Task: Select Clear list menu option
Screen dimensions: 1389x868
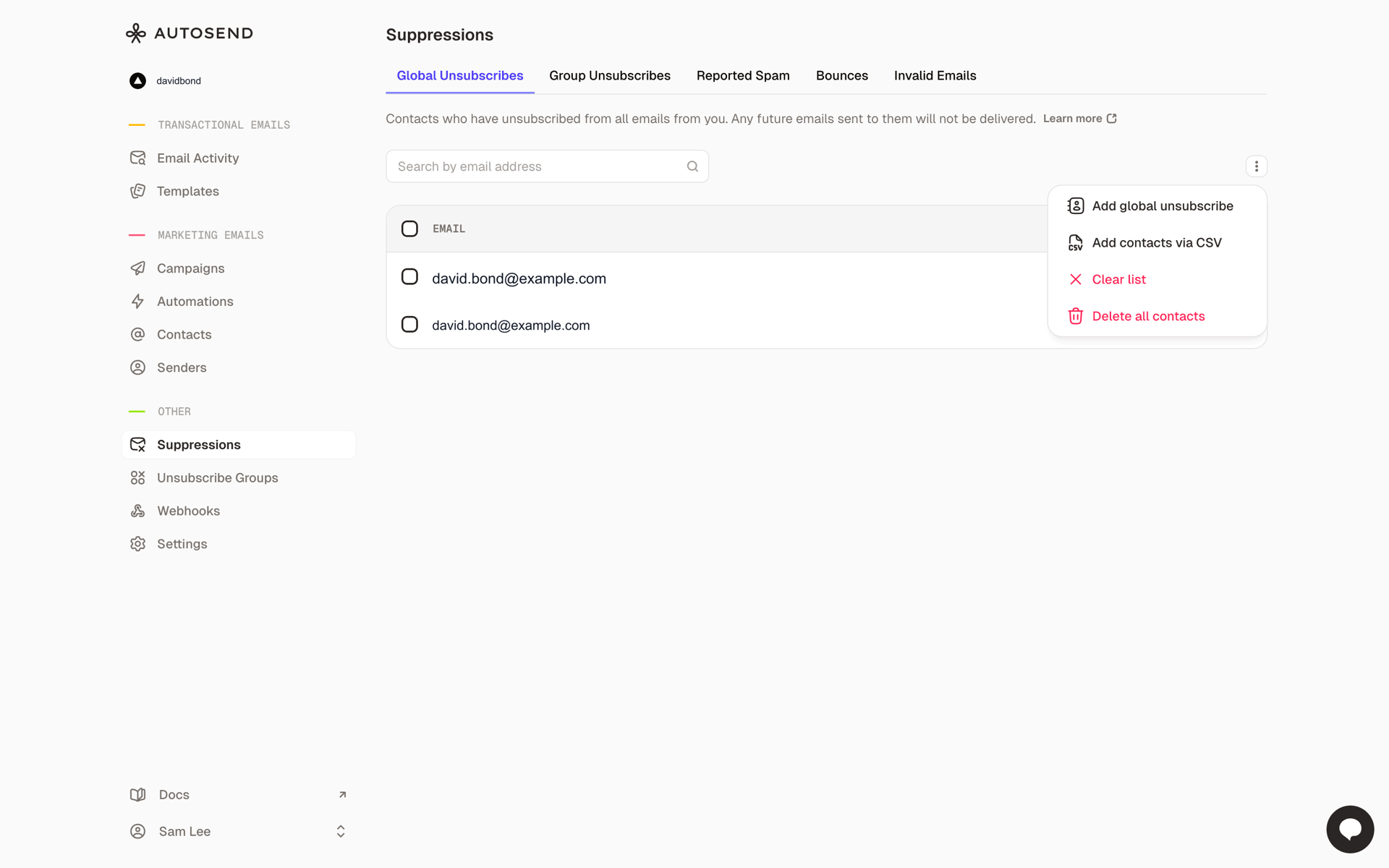Action: click(1157, 279)
